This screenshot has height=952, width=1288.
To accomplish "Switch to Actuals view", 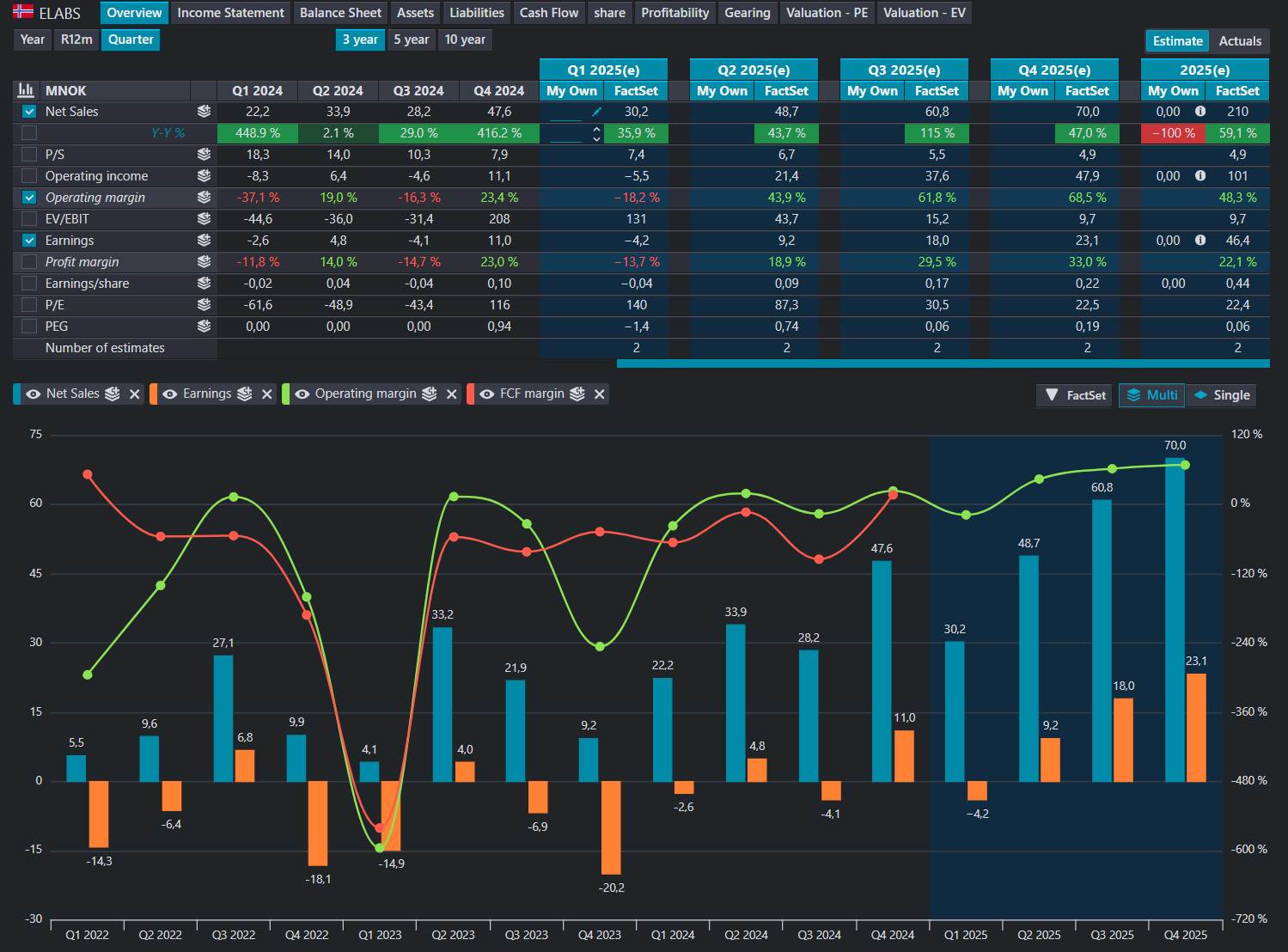I will (x=1239, y=40).
